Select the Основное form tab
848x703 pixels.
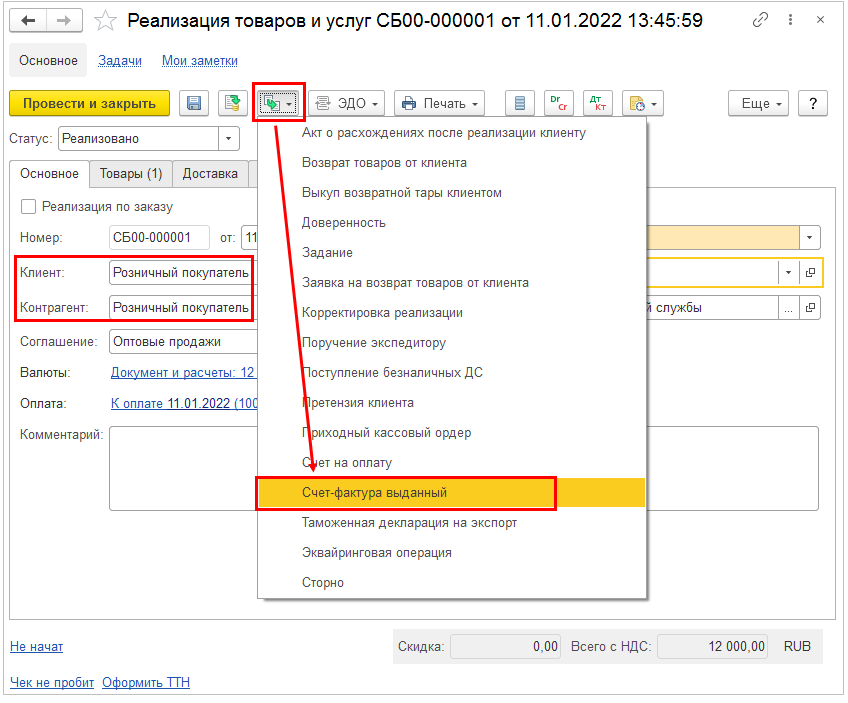pos(49,174)
